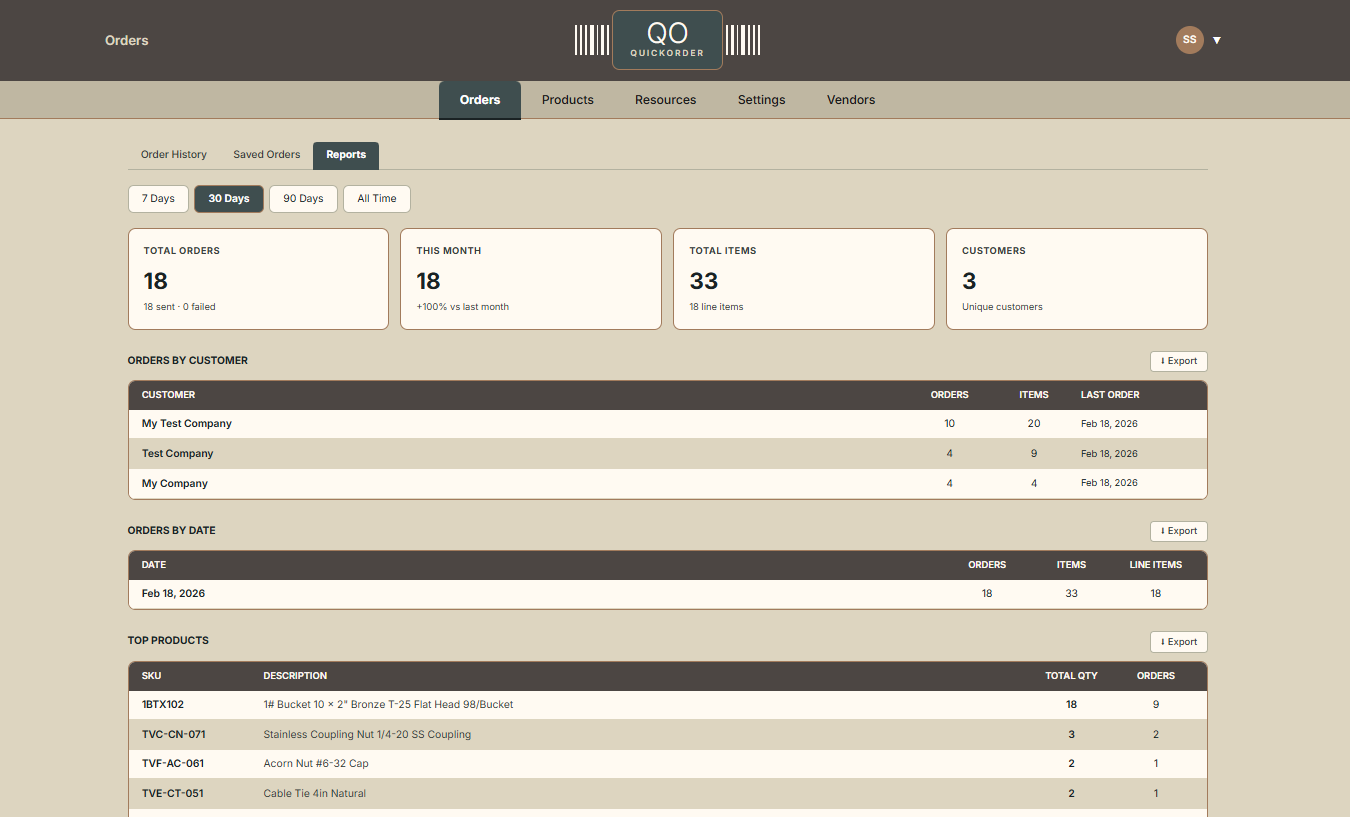Viewport: 1350px width, 817px height.
Task: Click the Feb 18, 2026 date row
Action: coord(174,594)
